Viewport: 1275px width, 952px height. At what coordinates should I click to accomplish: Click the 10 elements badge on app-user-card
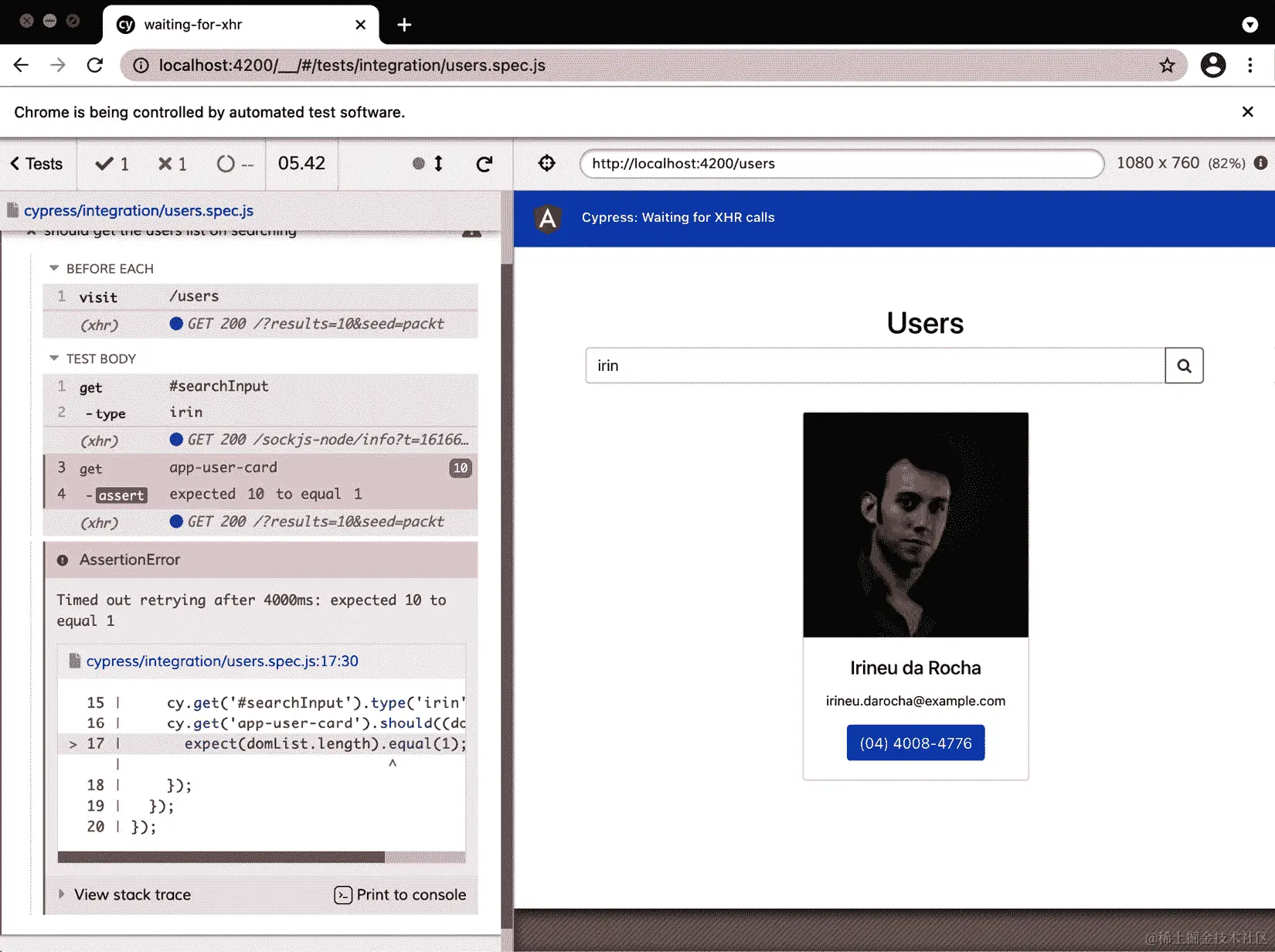pyautogui.click(x=461, y=468)
